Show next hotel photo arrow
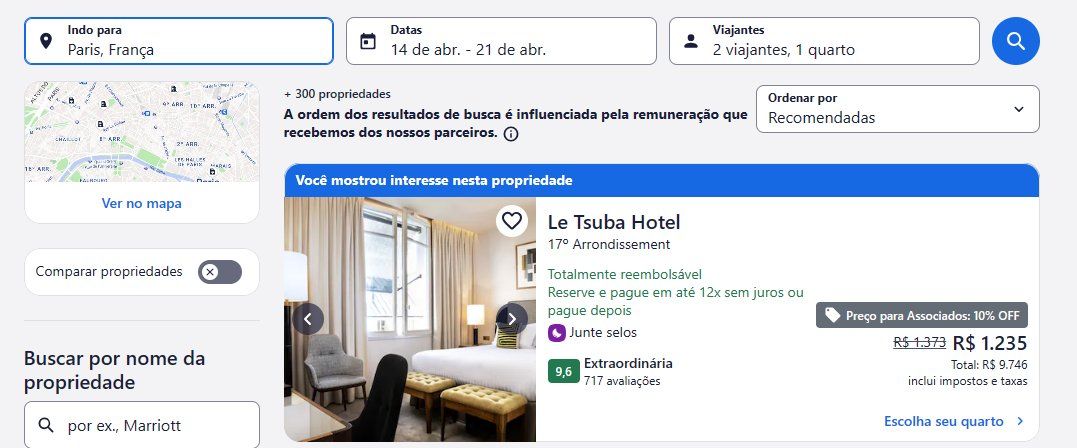This screenshot has width=1077, height=448. pyautogui.click(x=512, y=319)
